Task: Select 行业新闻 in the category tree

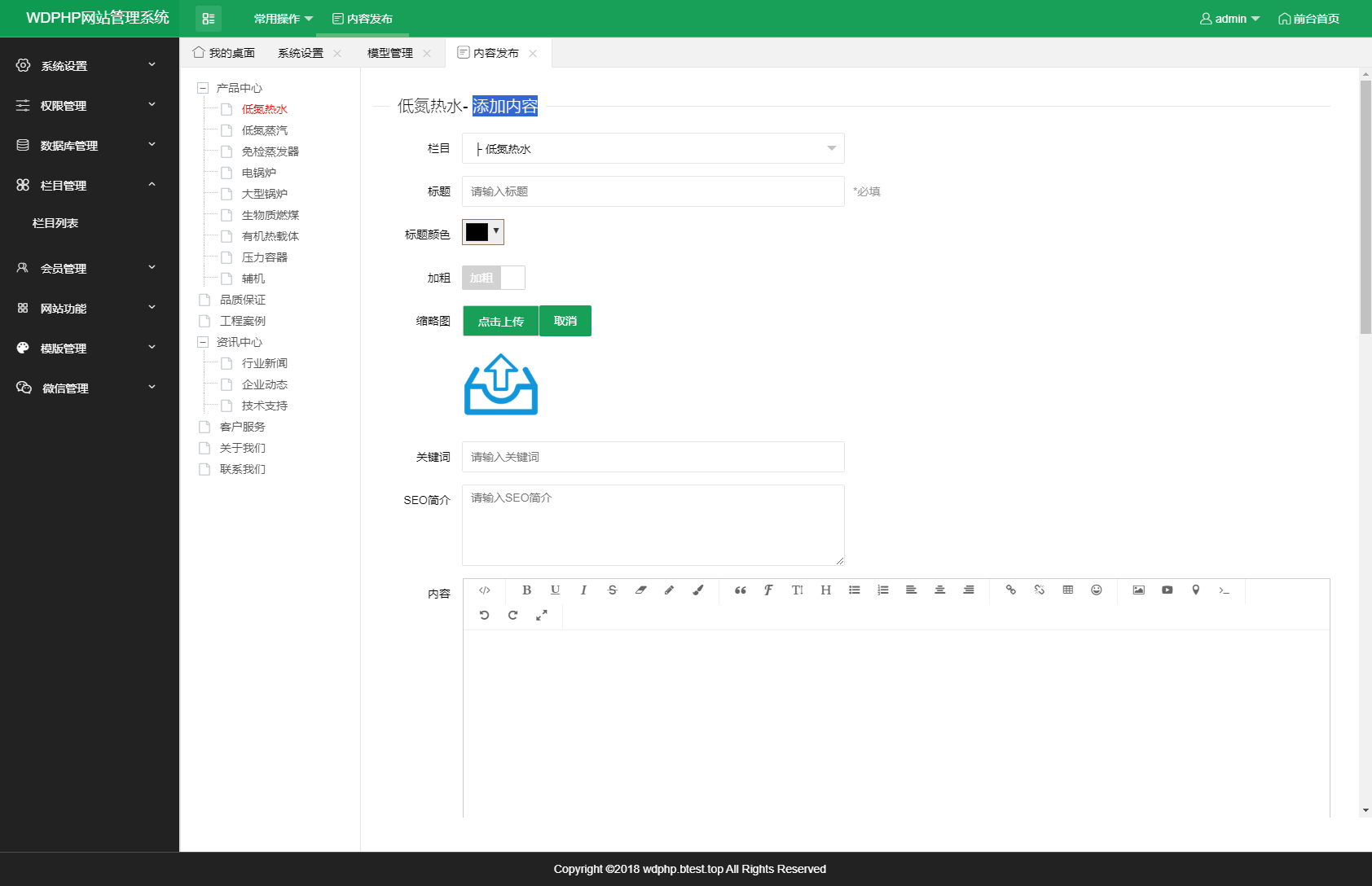Action: pyautogui.click(x=265, y=363)
